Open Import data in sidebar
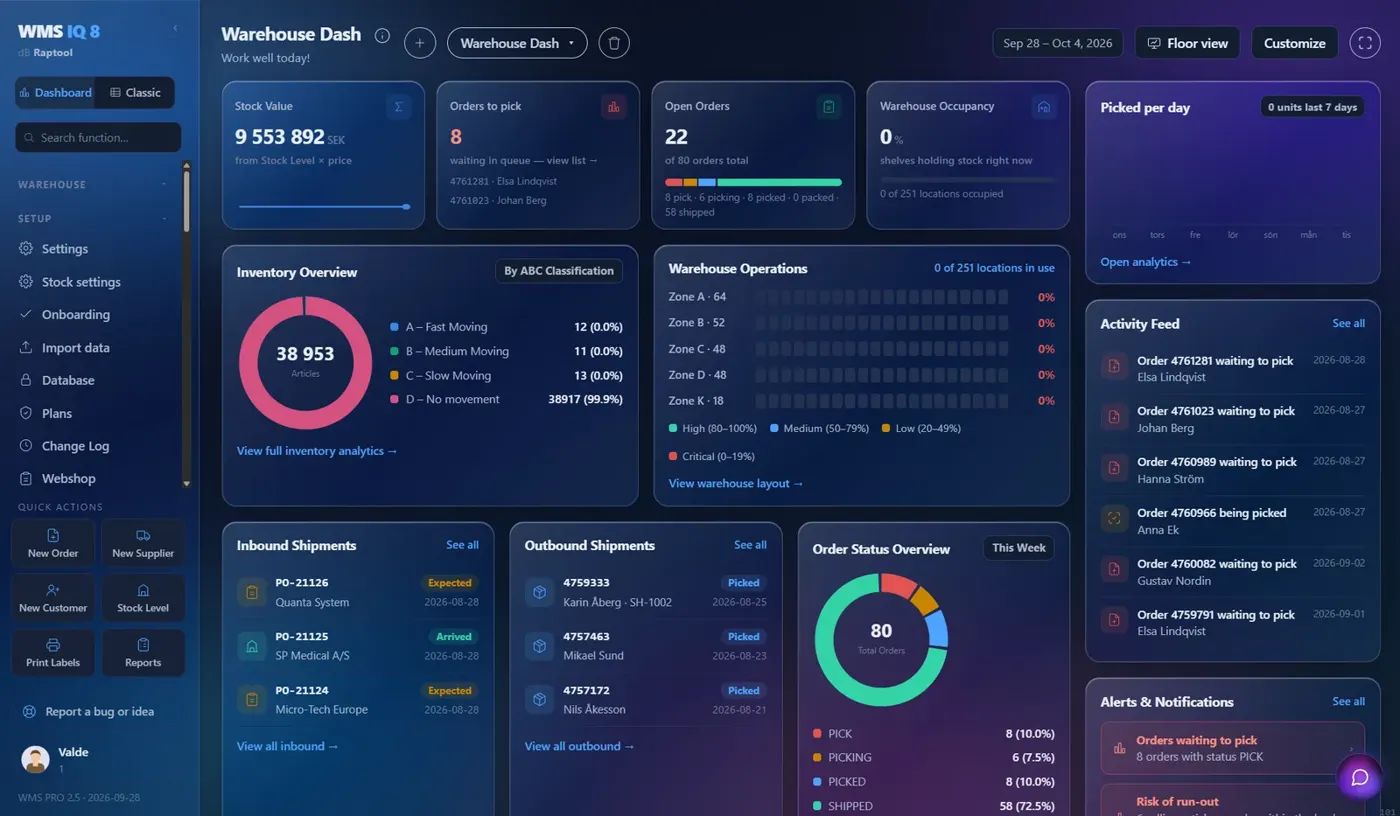This screenshot has width=1400, height=816. click(x=93, y=348)
